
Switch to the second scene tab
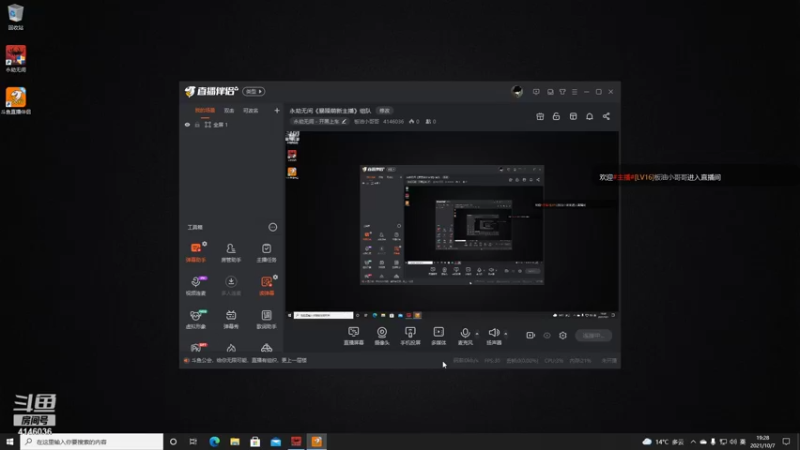coord(229,110)
